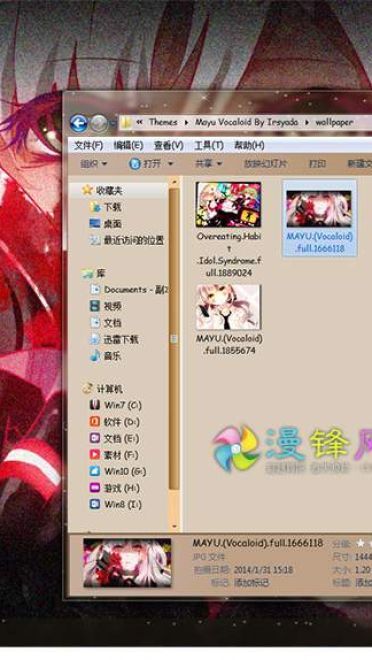Screen dimensions: 372x660
Task: Click Mayu Vocaloid By Irsyada path segment
Action: 246,122
